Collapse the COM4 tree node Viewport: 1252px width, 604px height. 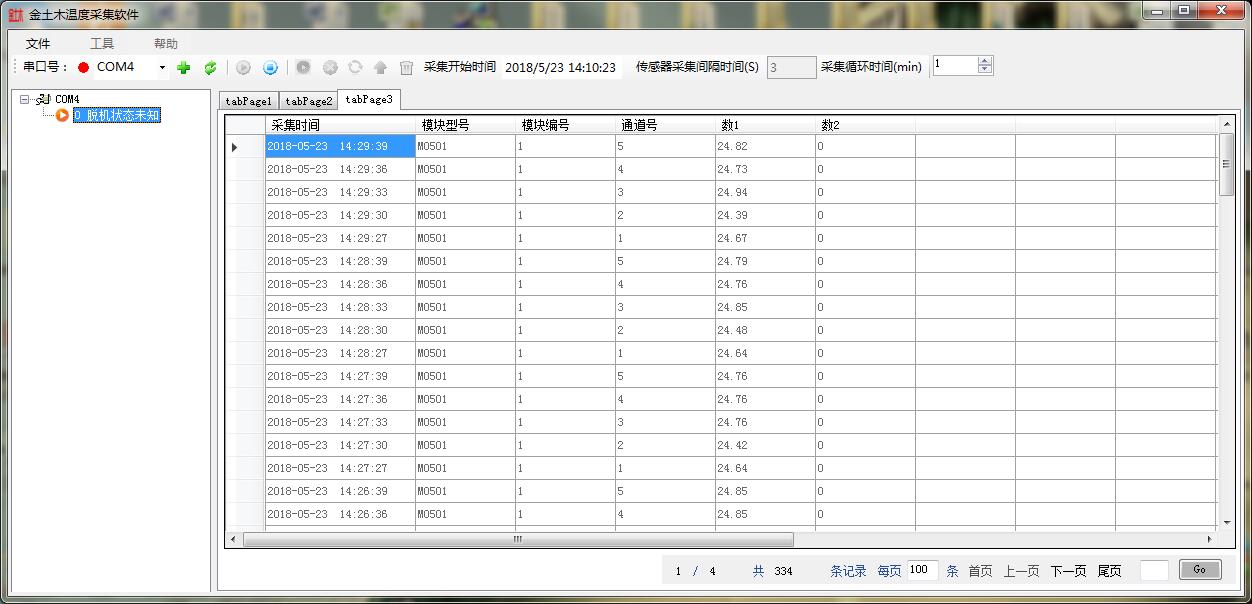[x=25, y=99]
